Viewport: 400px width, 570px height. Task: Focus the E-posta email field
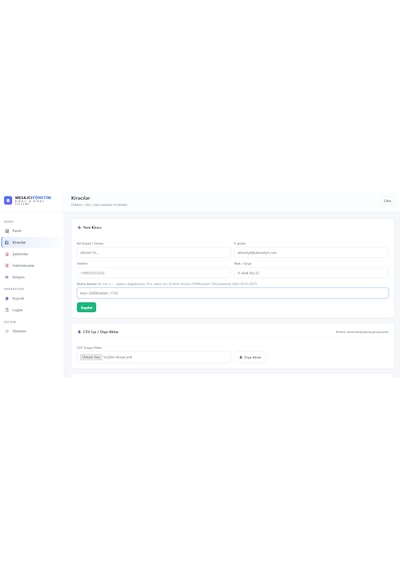coord(311,253)
